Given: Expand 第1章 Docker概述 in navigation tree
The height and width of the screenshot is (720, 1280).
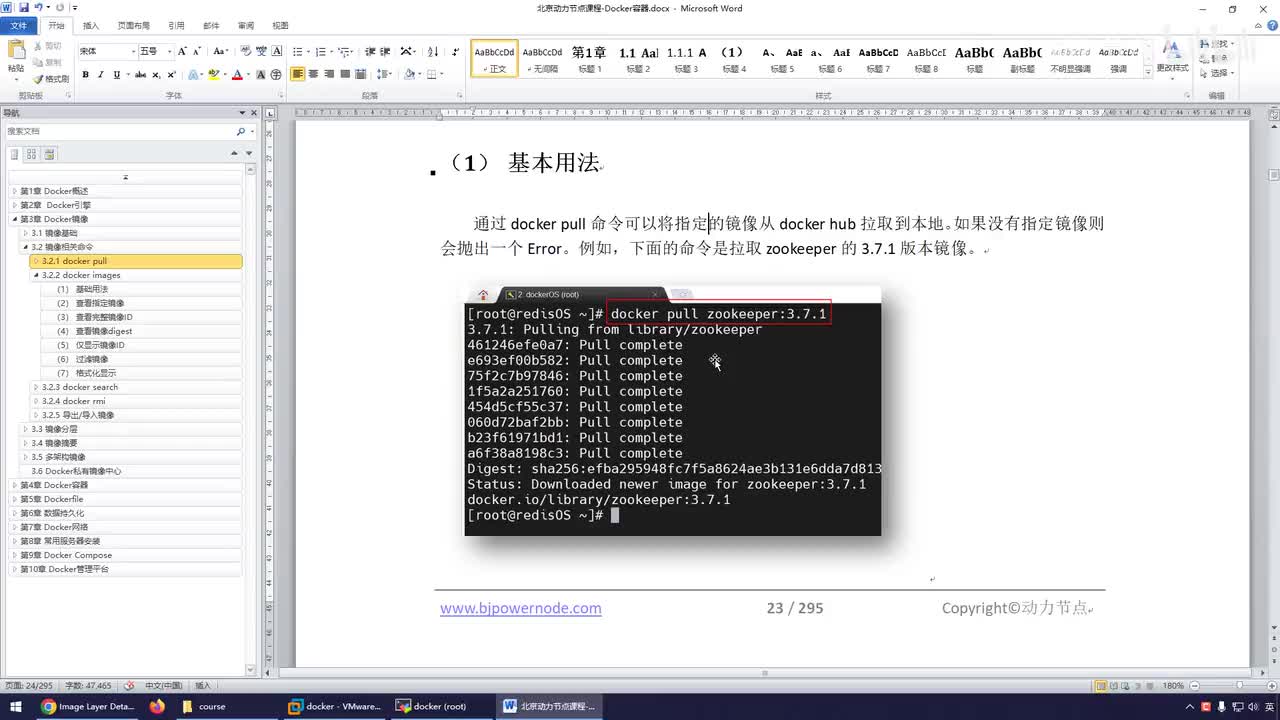Looking at the screenshot, I should (14, 191).
